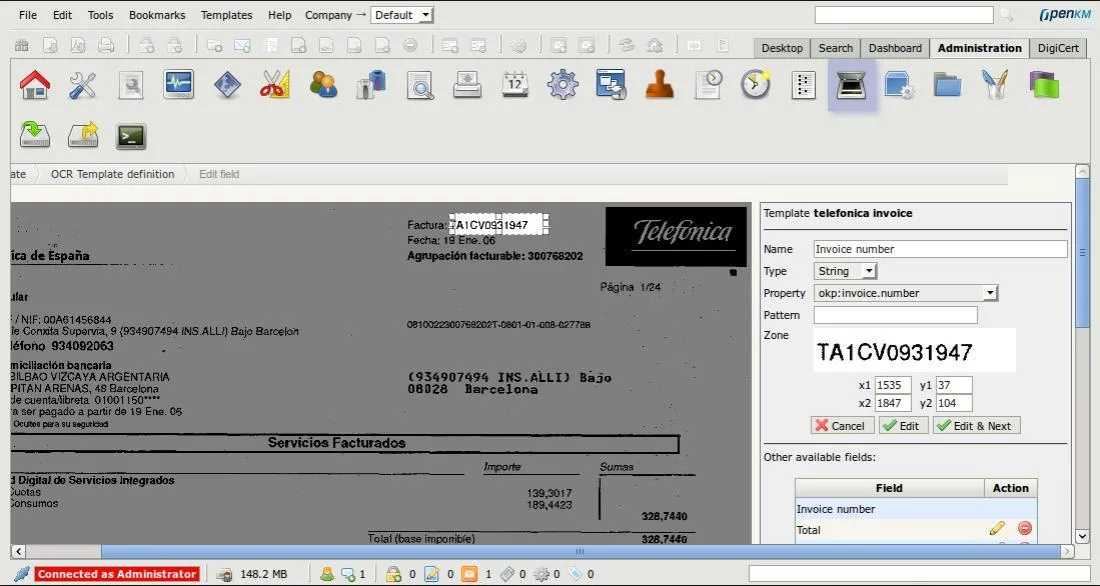Viewport: 1100px width, 586px height.
Task: Click the blue diamond icon in admin toolbar
Action: (227, 85)
